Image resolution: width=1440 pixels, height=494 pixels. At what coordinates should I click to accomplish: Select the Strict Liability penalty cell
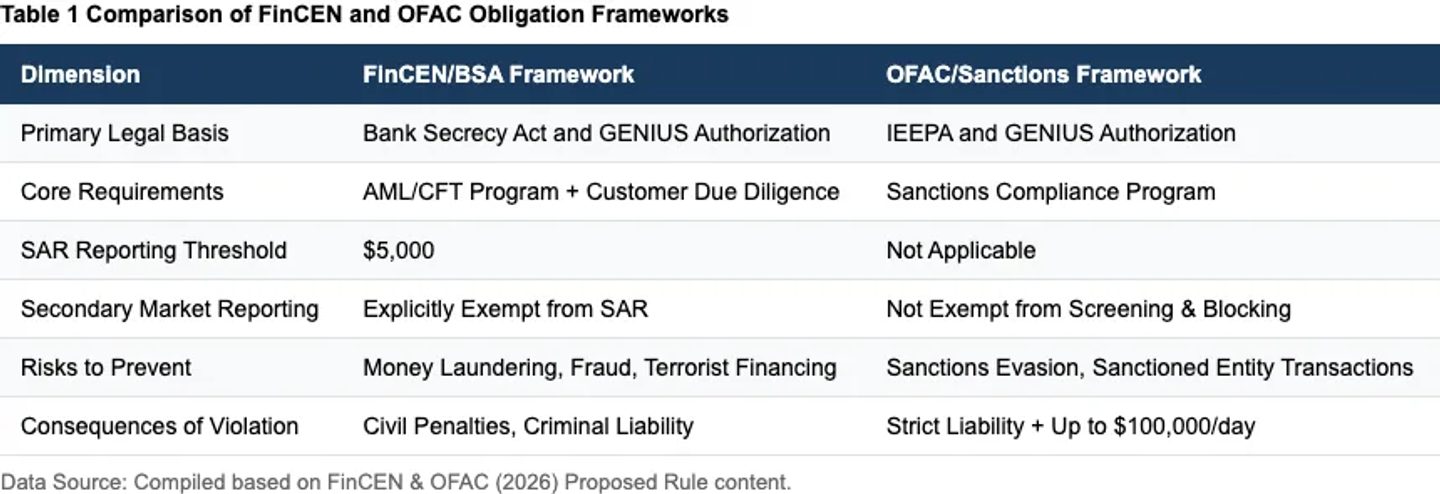(1070, 426)
